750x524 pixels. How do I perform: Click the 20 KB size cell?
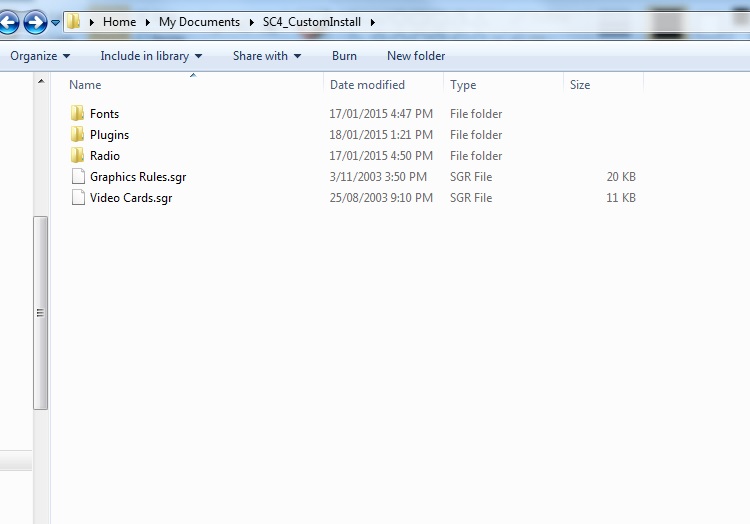[621, 177]
